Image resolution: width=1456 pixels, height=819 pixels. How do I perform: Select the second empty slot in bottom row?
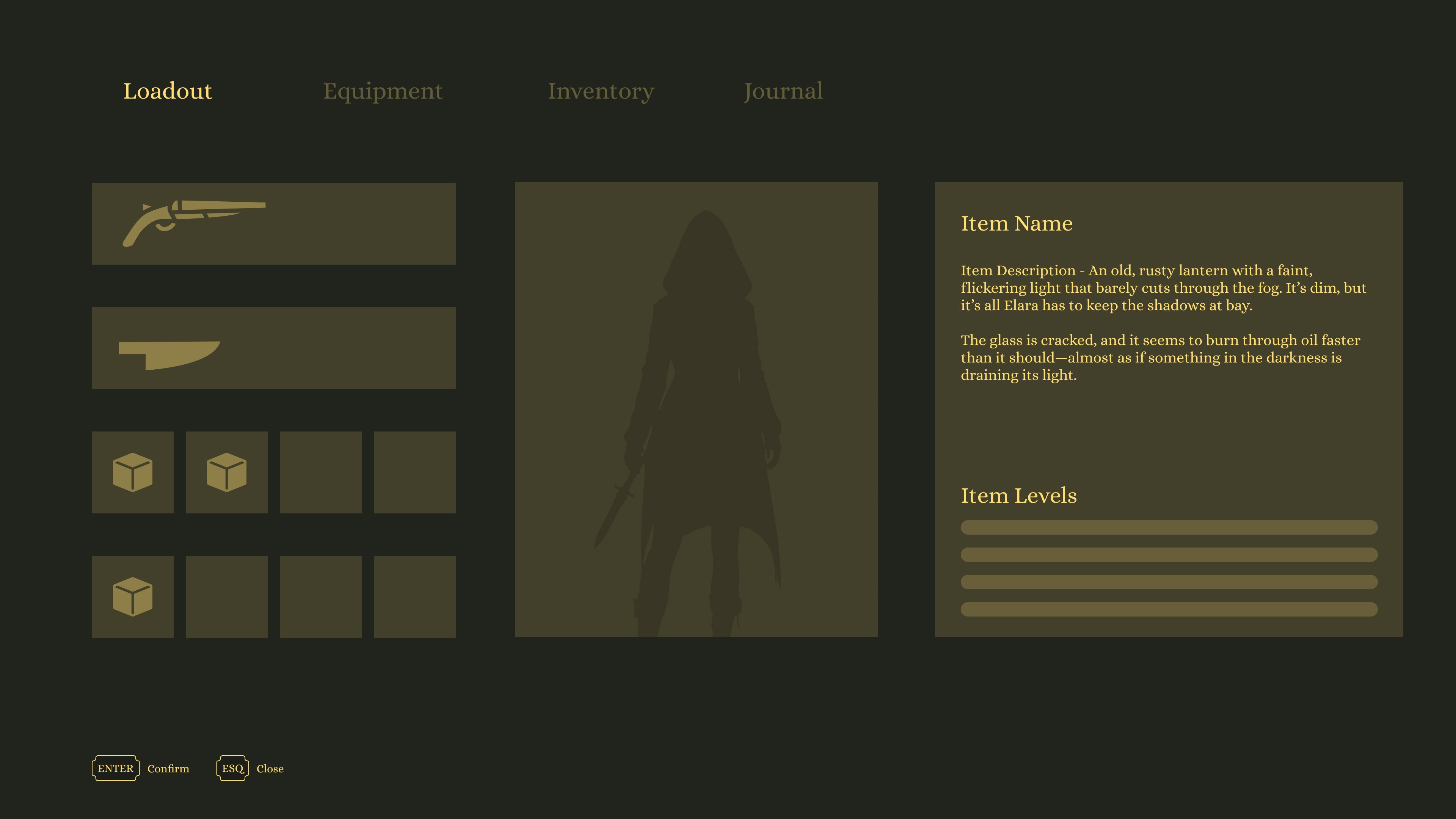pos(226,596)
